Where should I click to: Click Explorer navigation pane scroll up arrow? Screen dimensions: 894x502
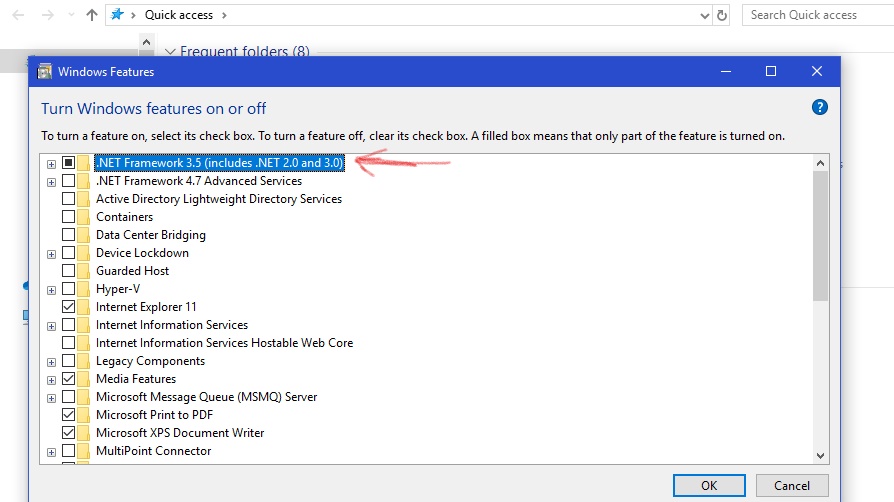coord(147,42)
